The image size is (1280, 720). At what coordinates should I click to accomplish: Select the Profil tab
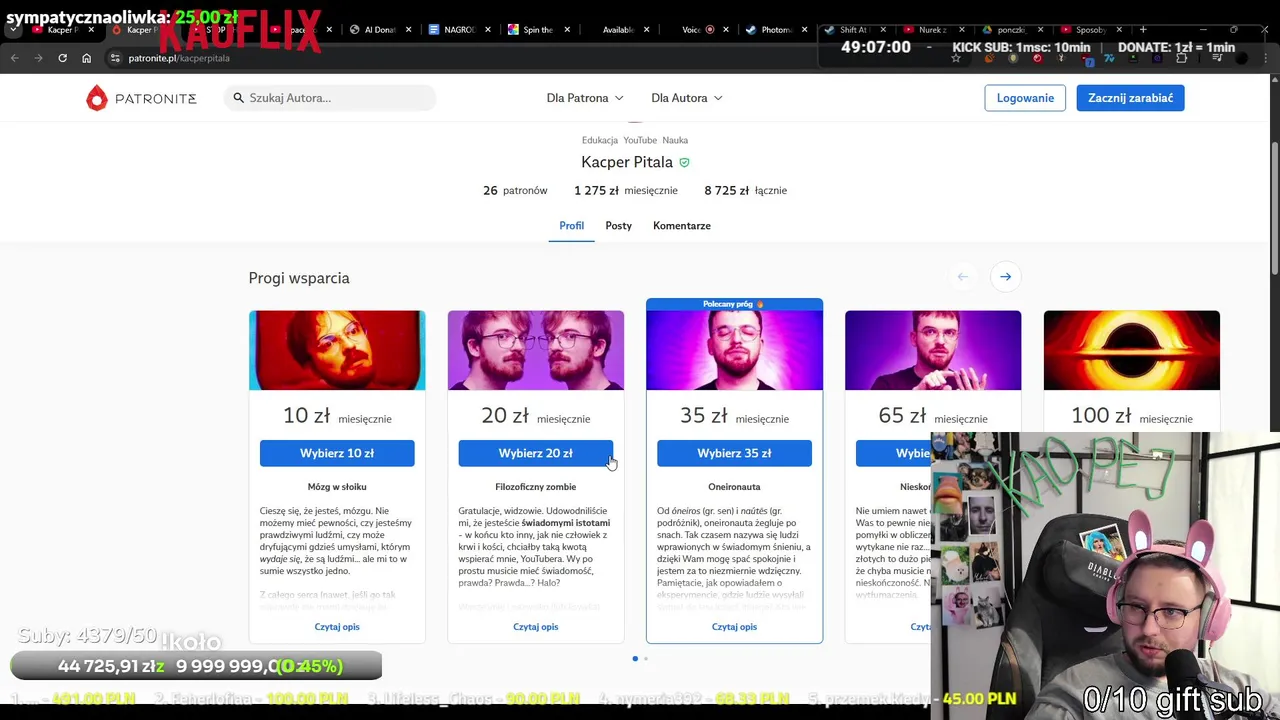click(571, 226)
